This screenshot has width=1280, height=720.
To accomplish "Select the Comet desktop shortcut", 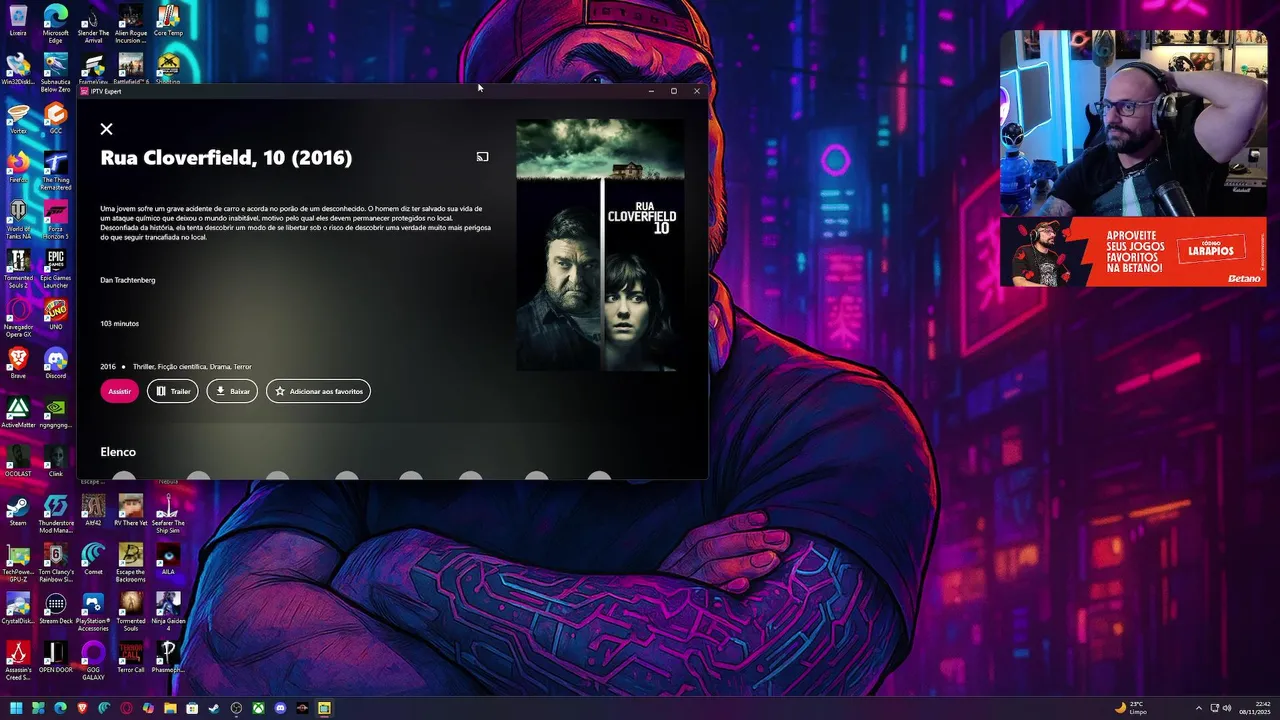I will click(x=93, y=560).
